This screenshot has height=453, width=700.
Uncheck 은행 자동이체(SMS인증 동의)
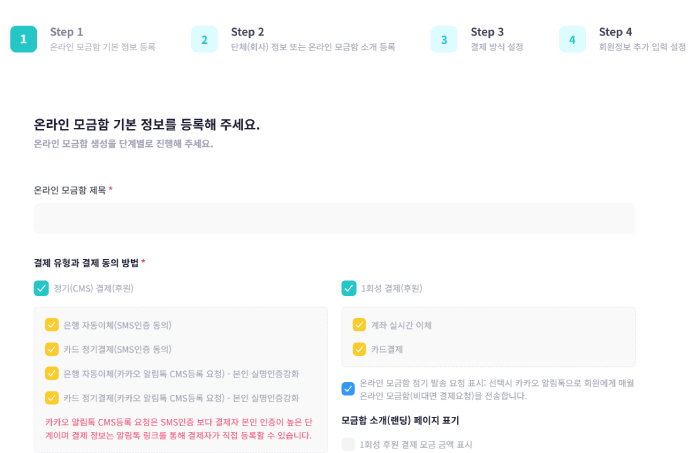point(52,325)
